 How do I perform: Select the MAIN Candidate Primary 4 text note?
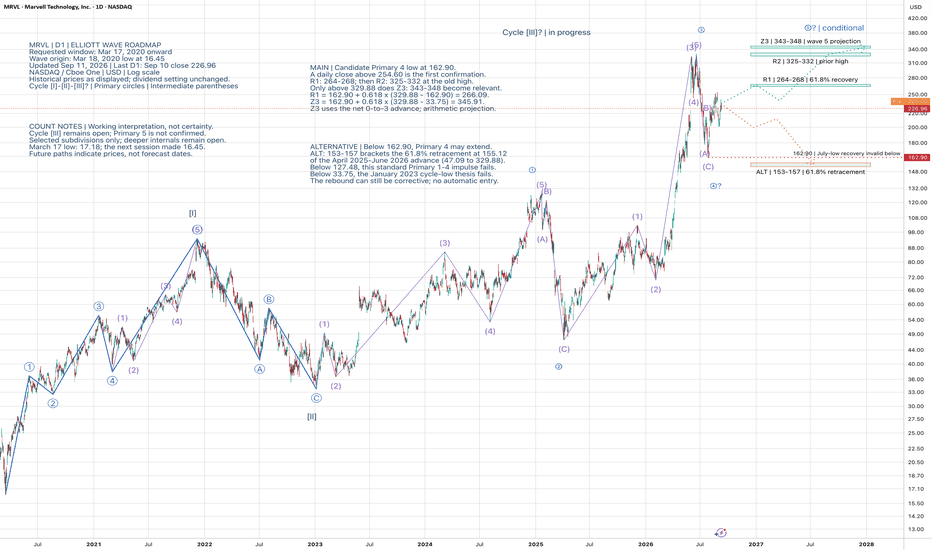point(406,88)
